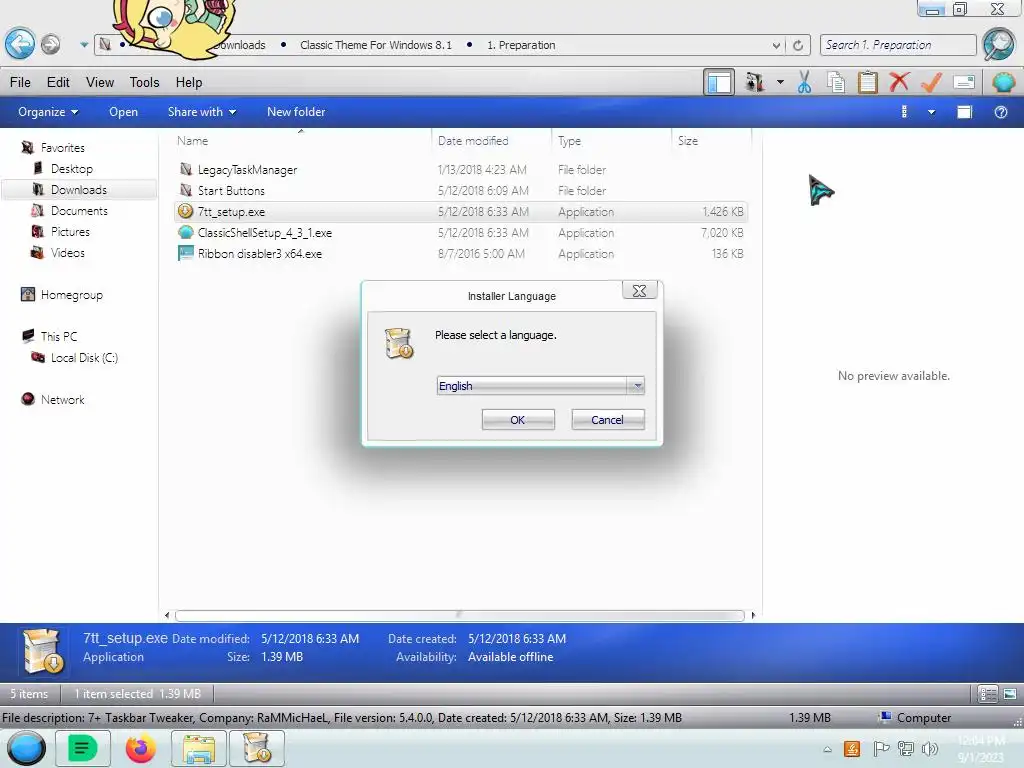The height and width of the screenshot is (768, 1024).
Task: Close the Installer Language dialog
Action: click(639, 291)
